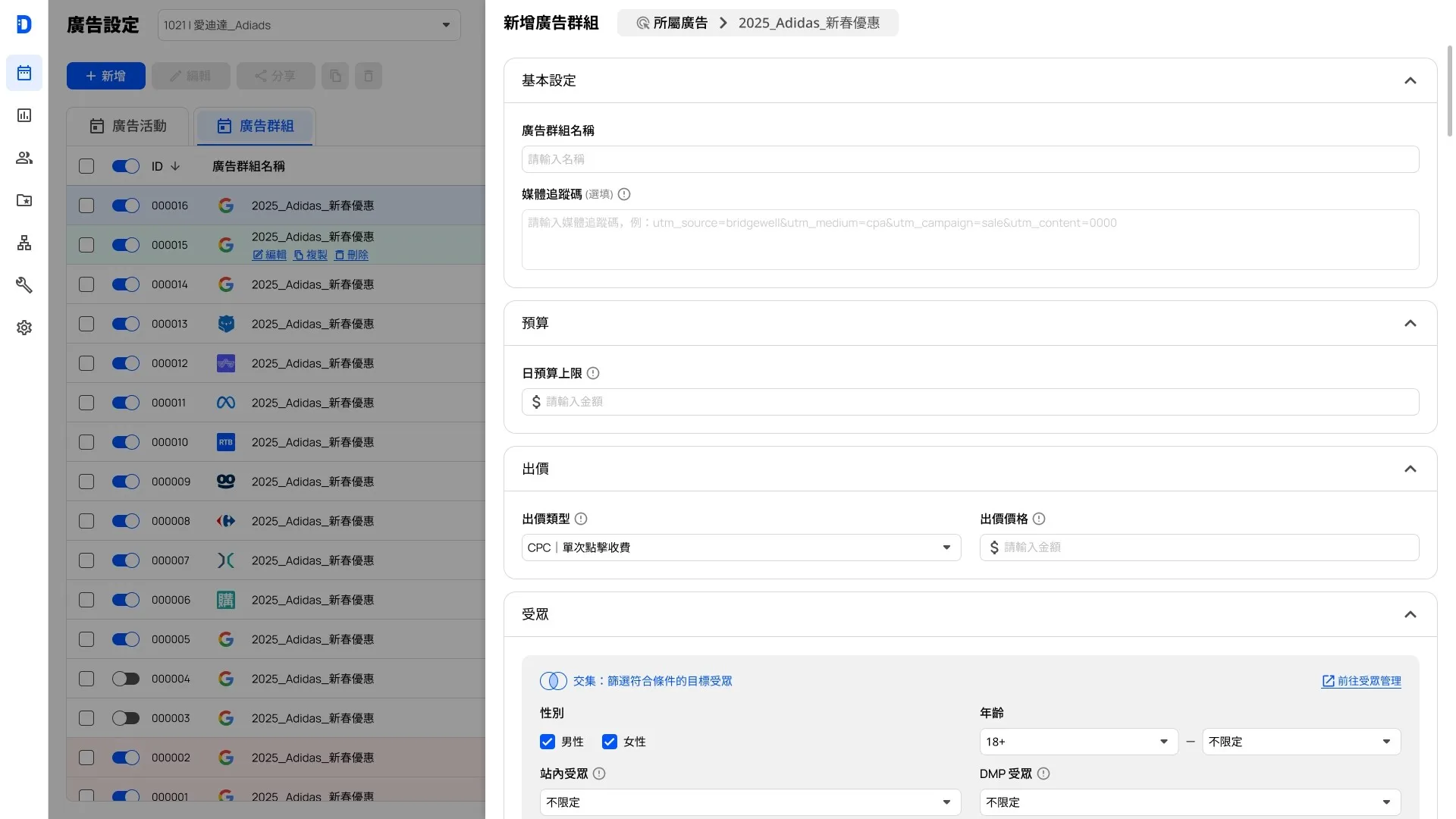This screenshot has width=1456, height=819.
Task: Click info icon next to 媒體追蹤碼
Action: click(624, 194)
